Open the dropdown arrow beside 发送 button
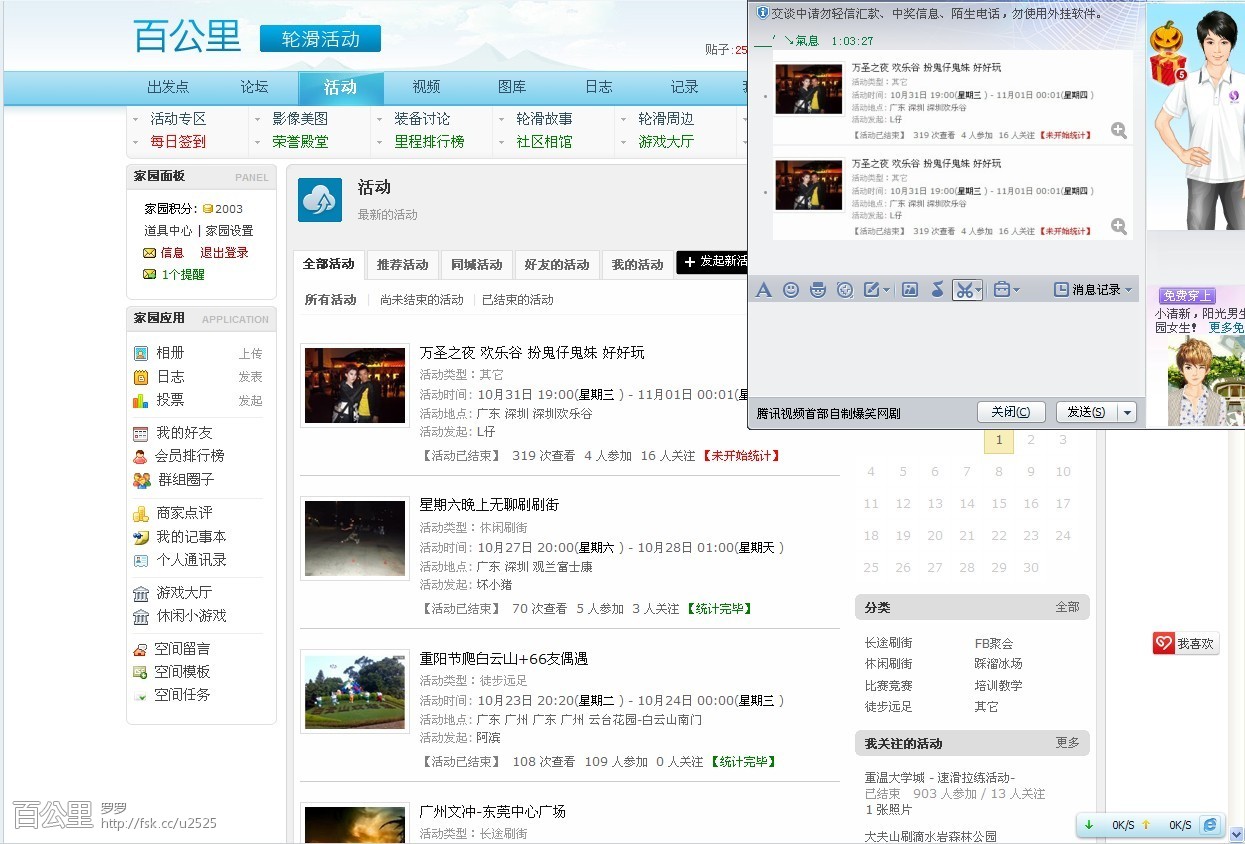This screenshot has width=1245, height=844. (x=1128, y=413)
